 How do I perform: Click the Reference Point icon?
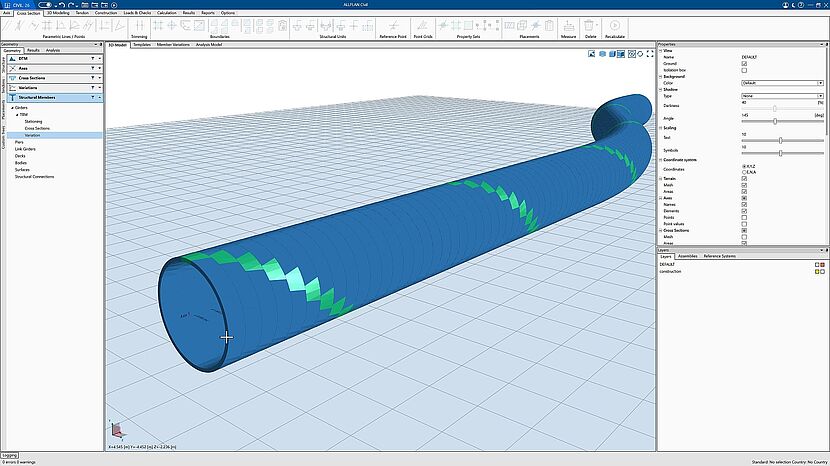(x=393, y=24)
